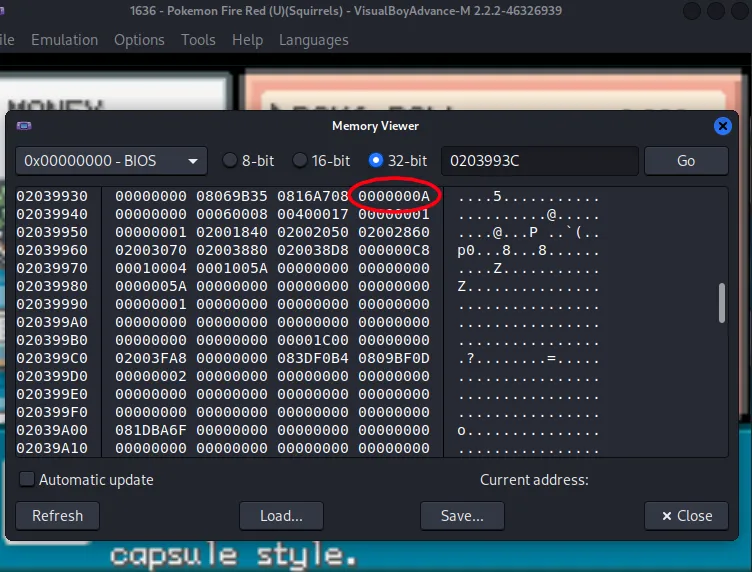Click value 02002860 in row 02039950

tap(394, 232)
